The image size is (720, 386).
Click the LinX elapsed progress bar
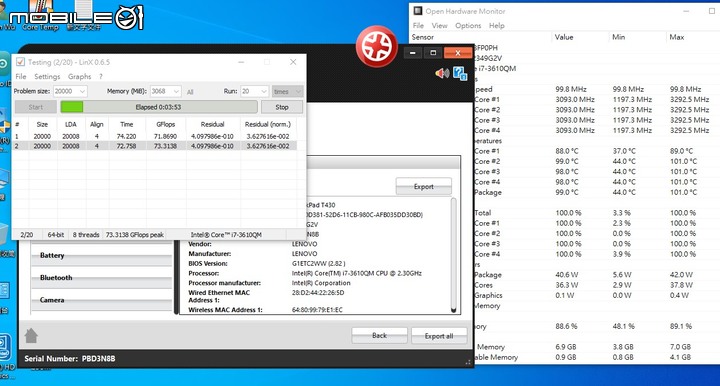(x=159, y=107)
